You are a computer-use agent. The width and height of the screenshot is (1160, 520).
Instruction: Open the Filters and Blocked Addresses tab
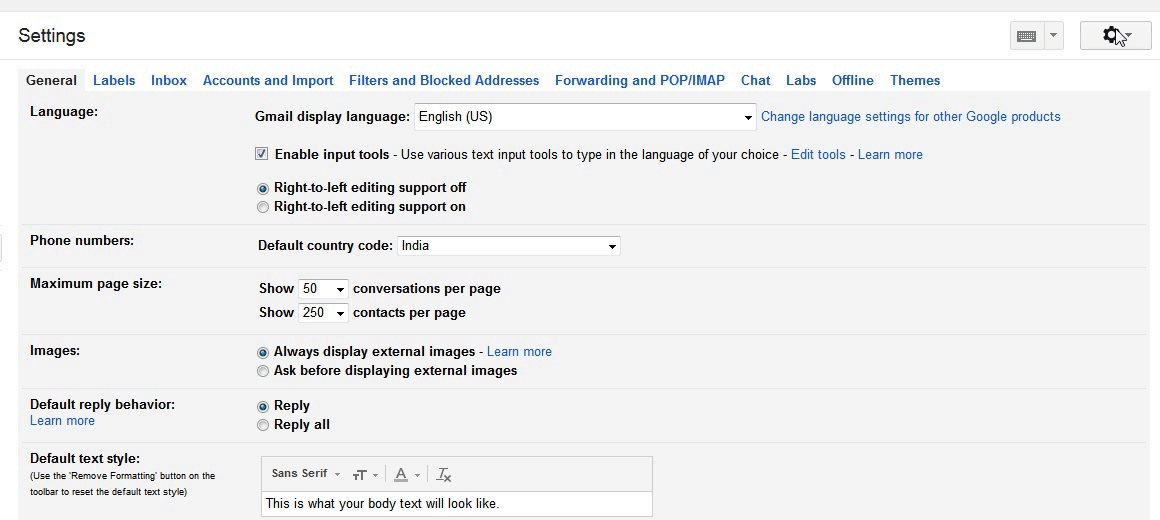click(x=444, y=80)
